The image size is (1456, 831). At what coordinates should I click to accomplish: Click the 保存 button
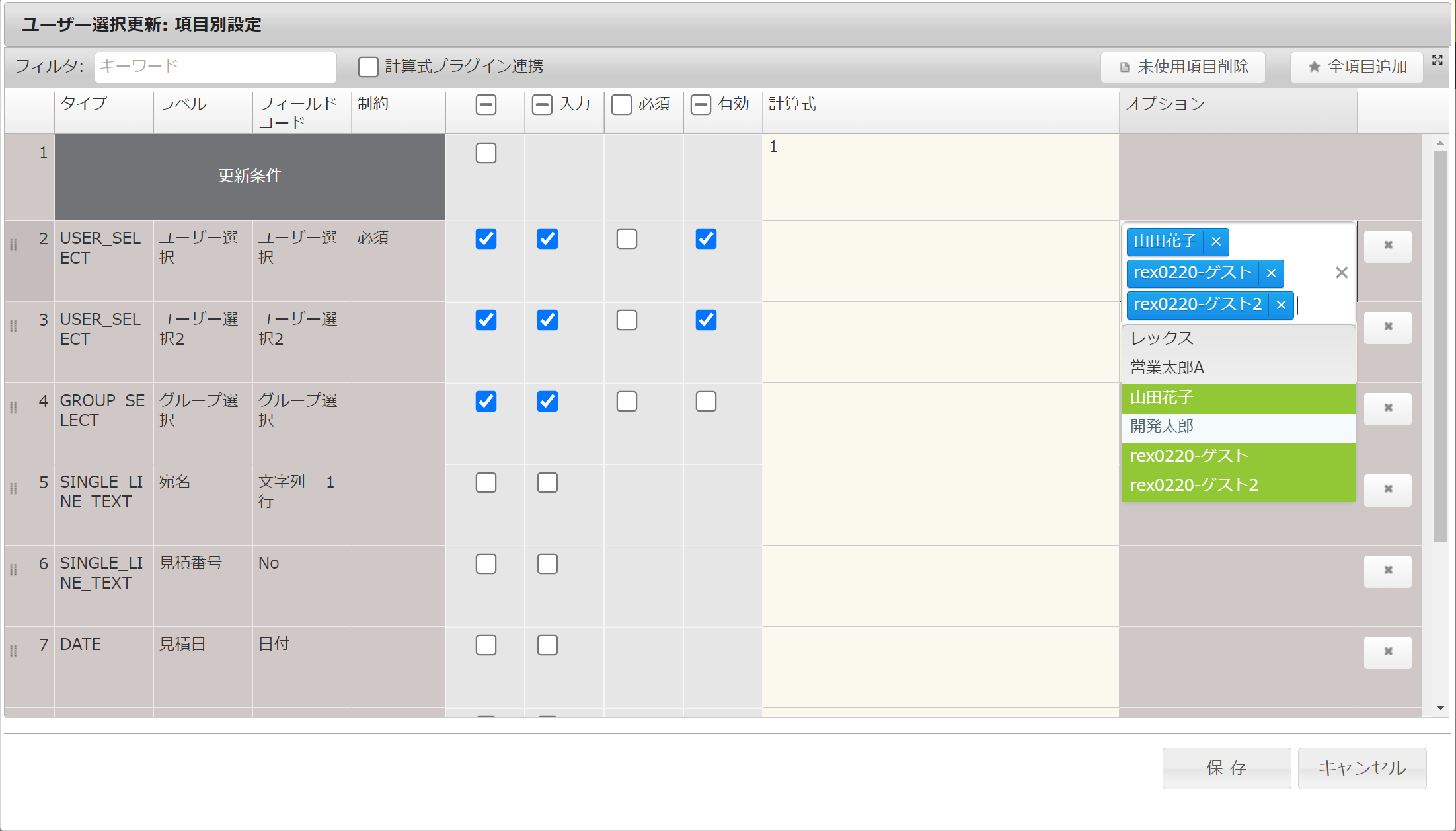[x=1226, y=768]
